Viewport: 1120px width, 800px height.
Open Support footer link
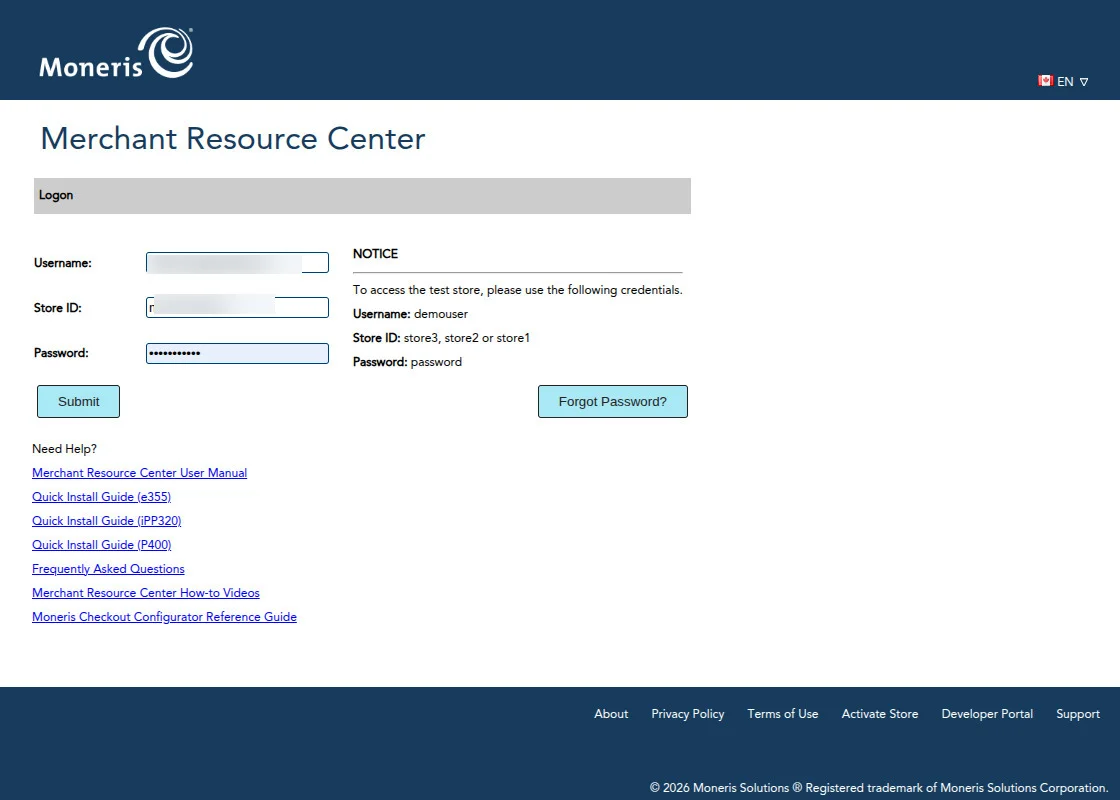pos(1078,714)
